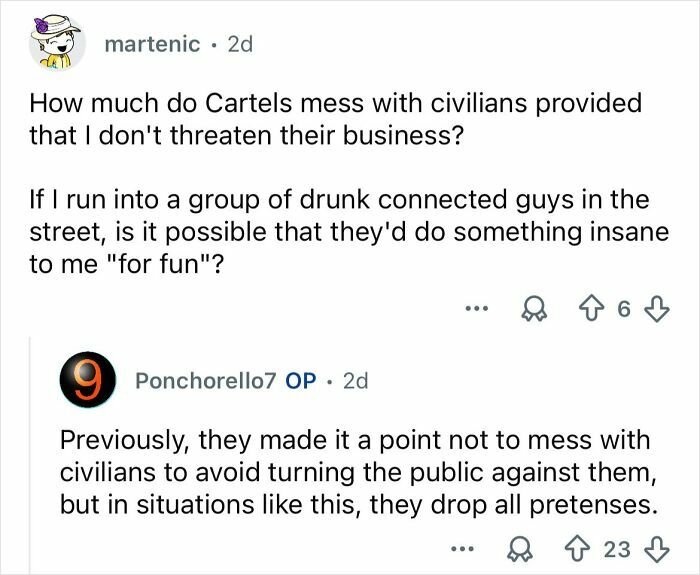Image resolution: width=700 pixels, height=575 pixels.
Task: Click the 2d timestamp on Ponchorello7's reply
Action: [x=355, y=381]
